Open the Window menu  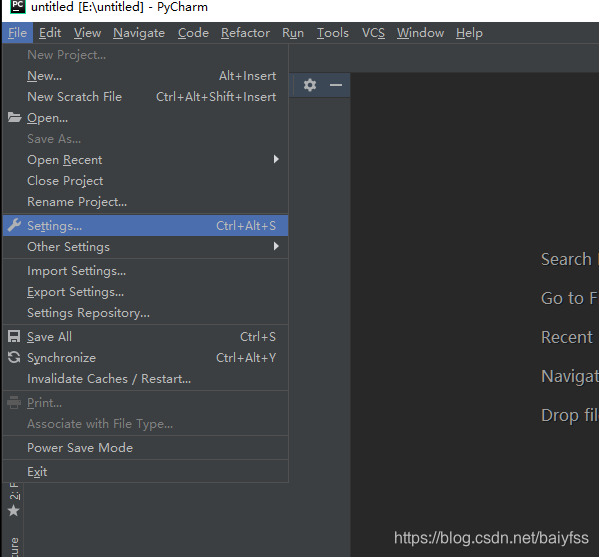coord(420,33)
